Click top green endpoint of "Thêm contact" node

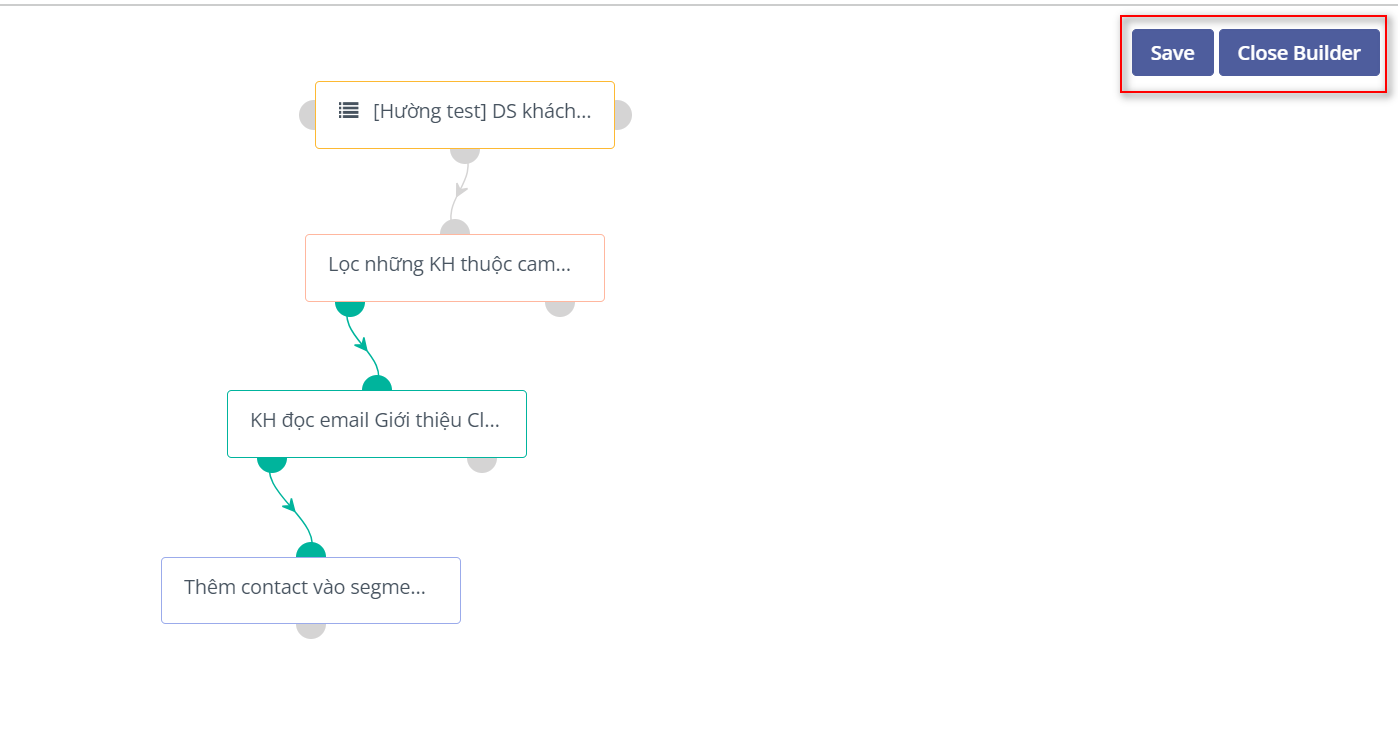[x=311, y=551]
